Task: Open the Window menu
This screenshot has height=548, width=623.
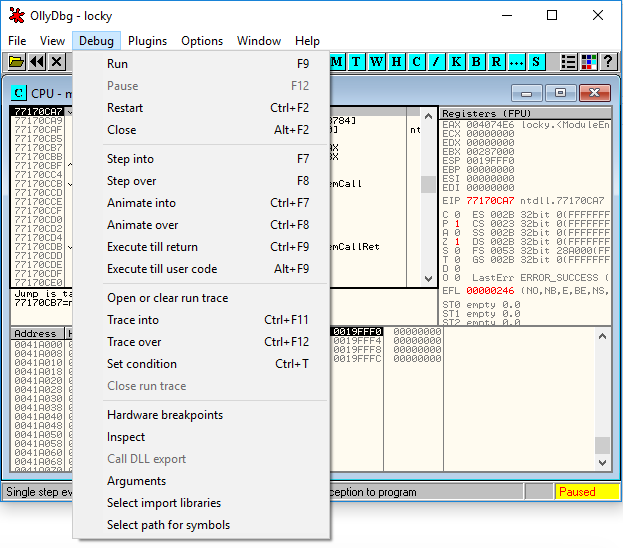Action: (x=259, y=41)
